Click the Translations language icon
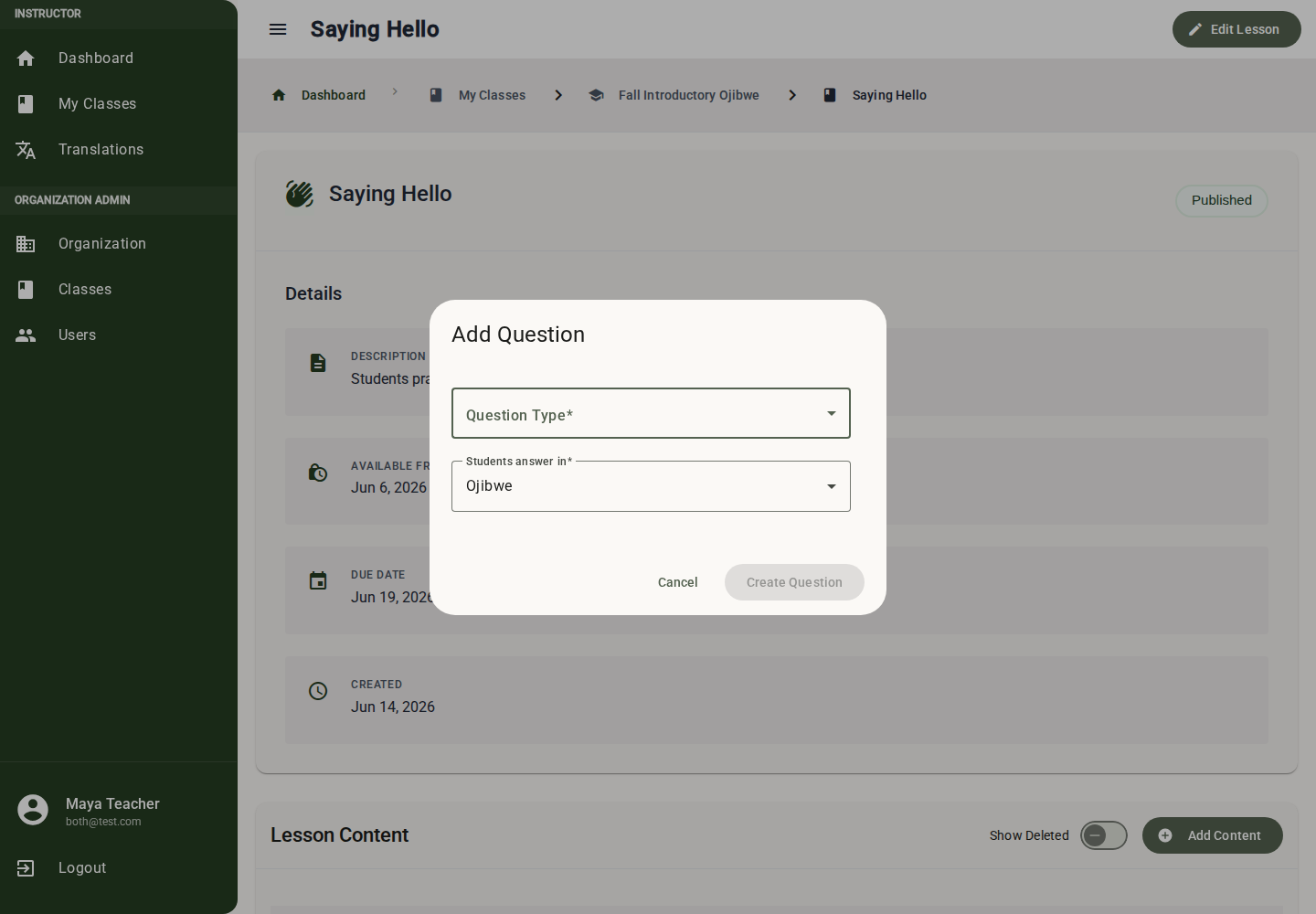This screenshot has width=1316, height=914. [26, 150]
